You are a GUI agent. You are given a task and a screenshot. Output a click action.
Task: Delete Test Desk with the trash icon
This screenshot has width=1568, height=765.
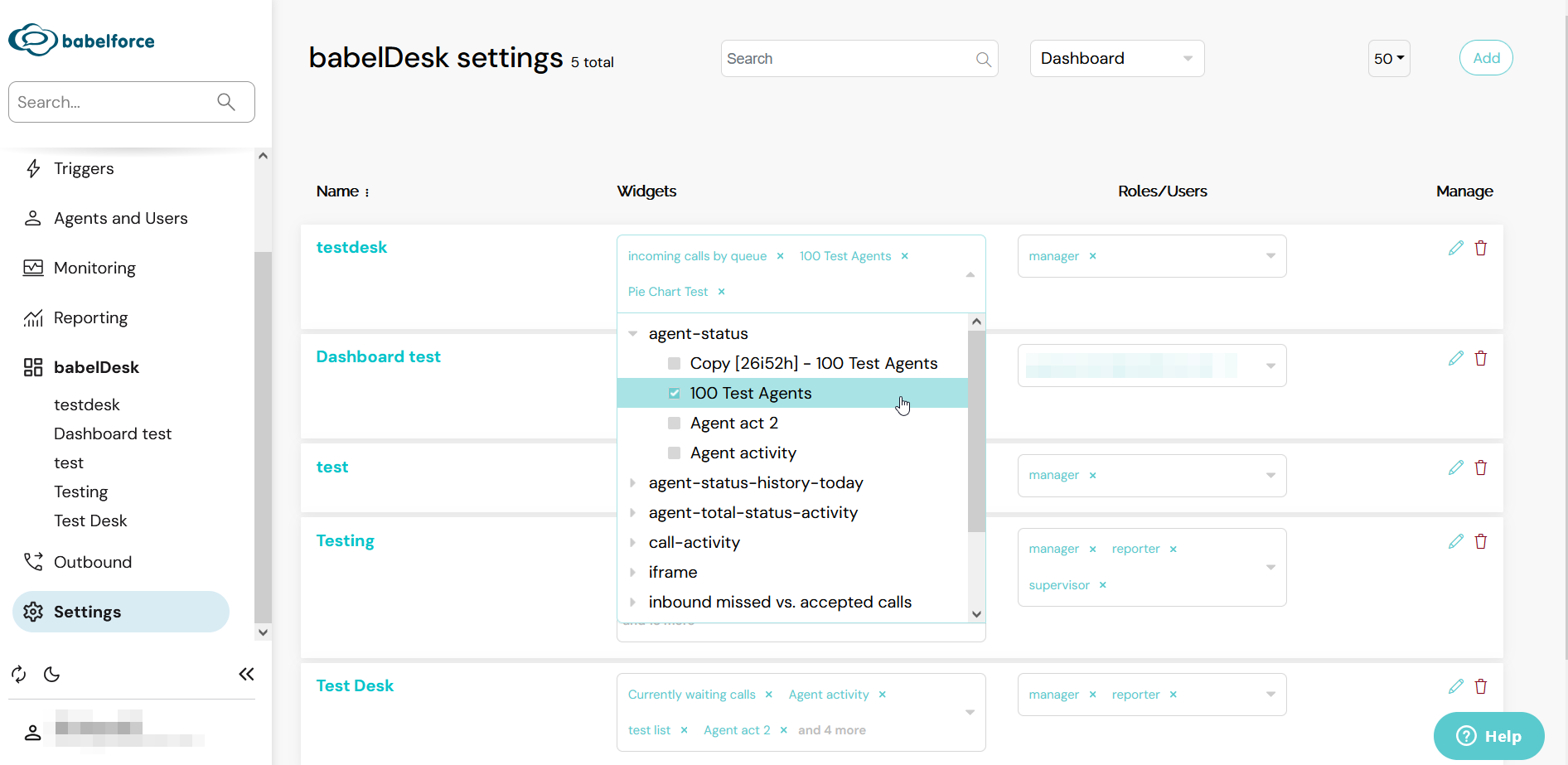(1481, 686)
